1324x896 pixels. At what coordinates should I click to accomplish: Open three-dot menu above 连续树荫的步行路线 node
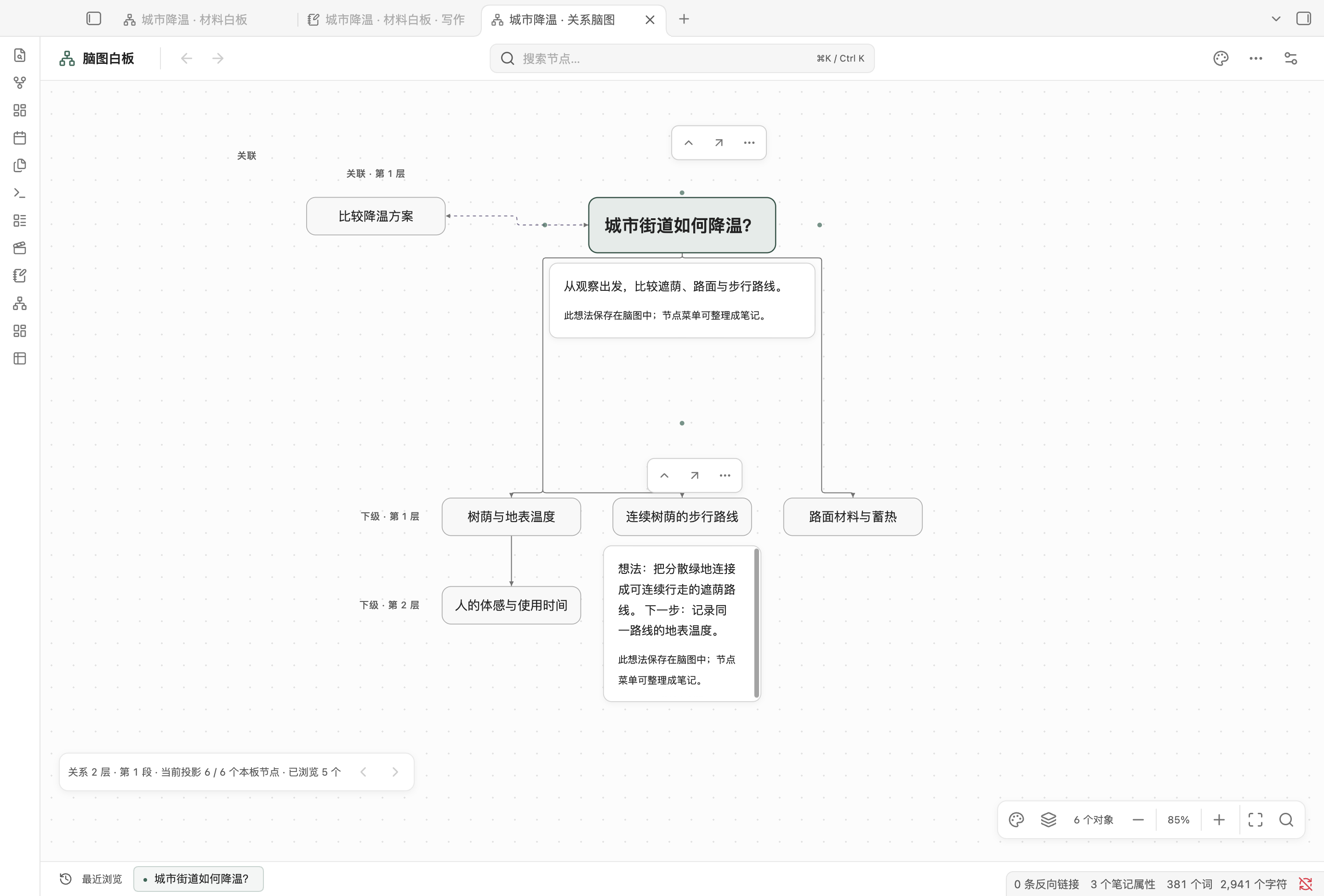tap(725, 475)
